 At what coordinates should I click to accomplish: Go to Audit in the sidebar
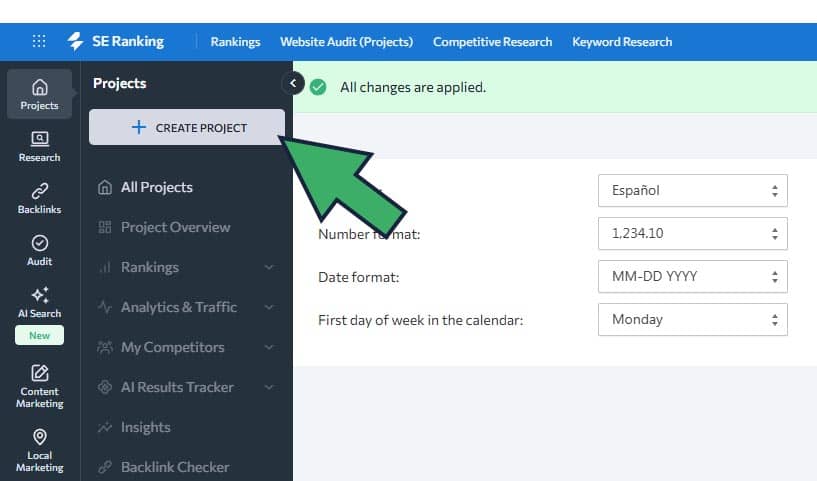[39, 250]
